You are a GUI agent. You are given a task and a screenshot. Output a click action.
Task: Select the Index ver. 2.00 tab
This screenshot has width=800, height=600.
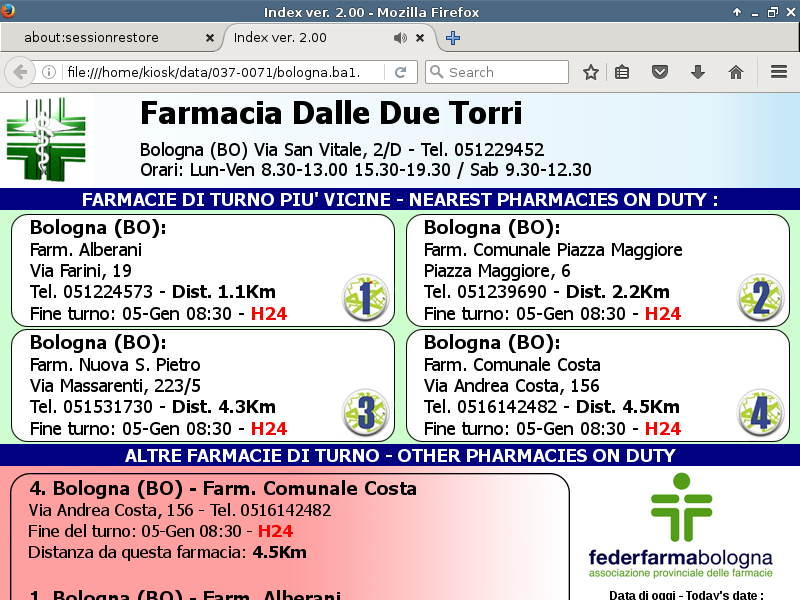[x=300, y=38]
